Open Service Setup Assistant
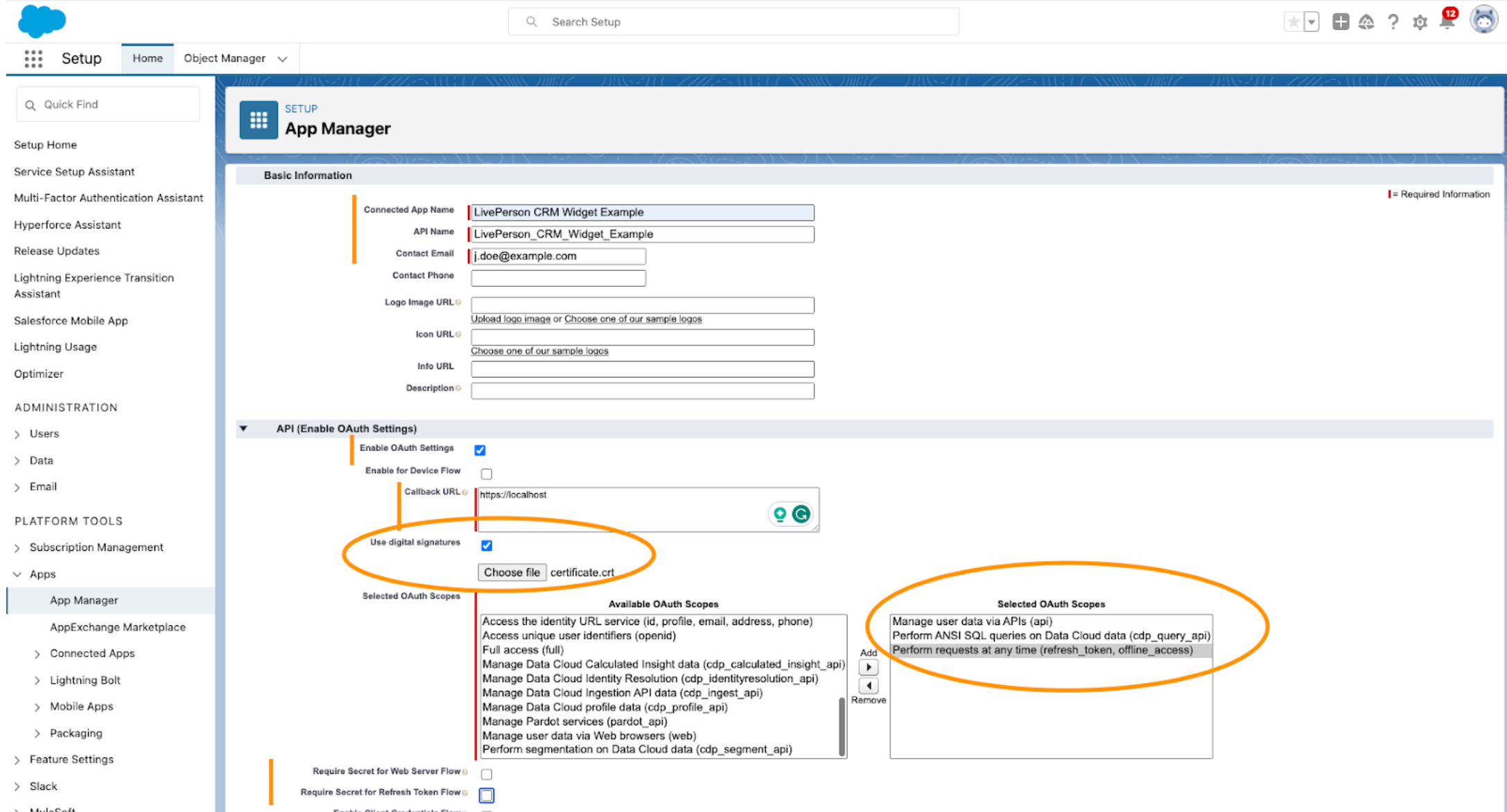 coord(74,172)
